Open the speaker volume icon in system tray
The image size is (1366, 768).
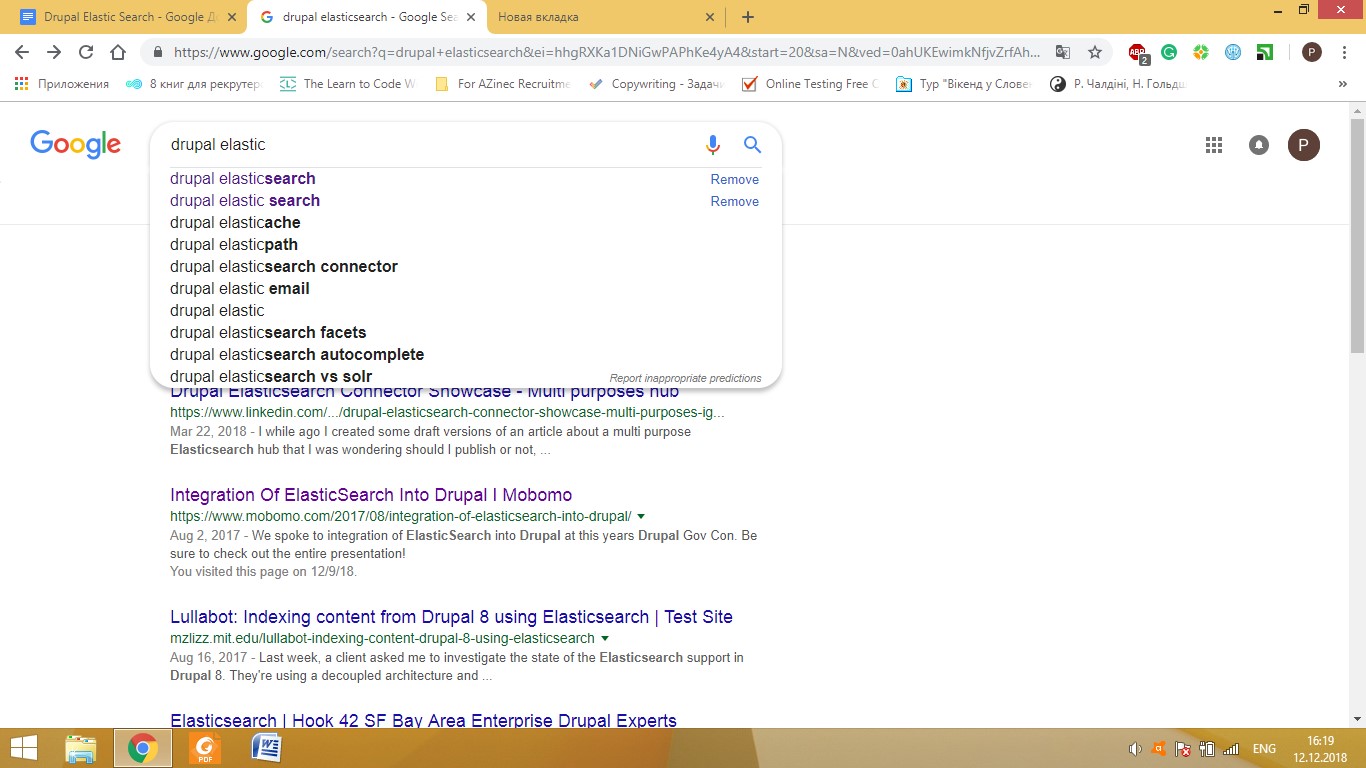pyautogui.click(x=1135, y=748)
